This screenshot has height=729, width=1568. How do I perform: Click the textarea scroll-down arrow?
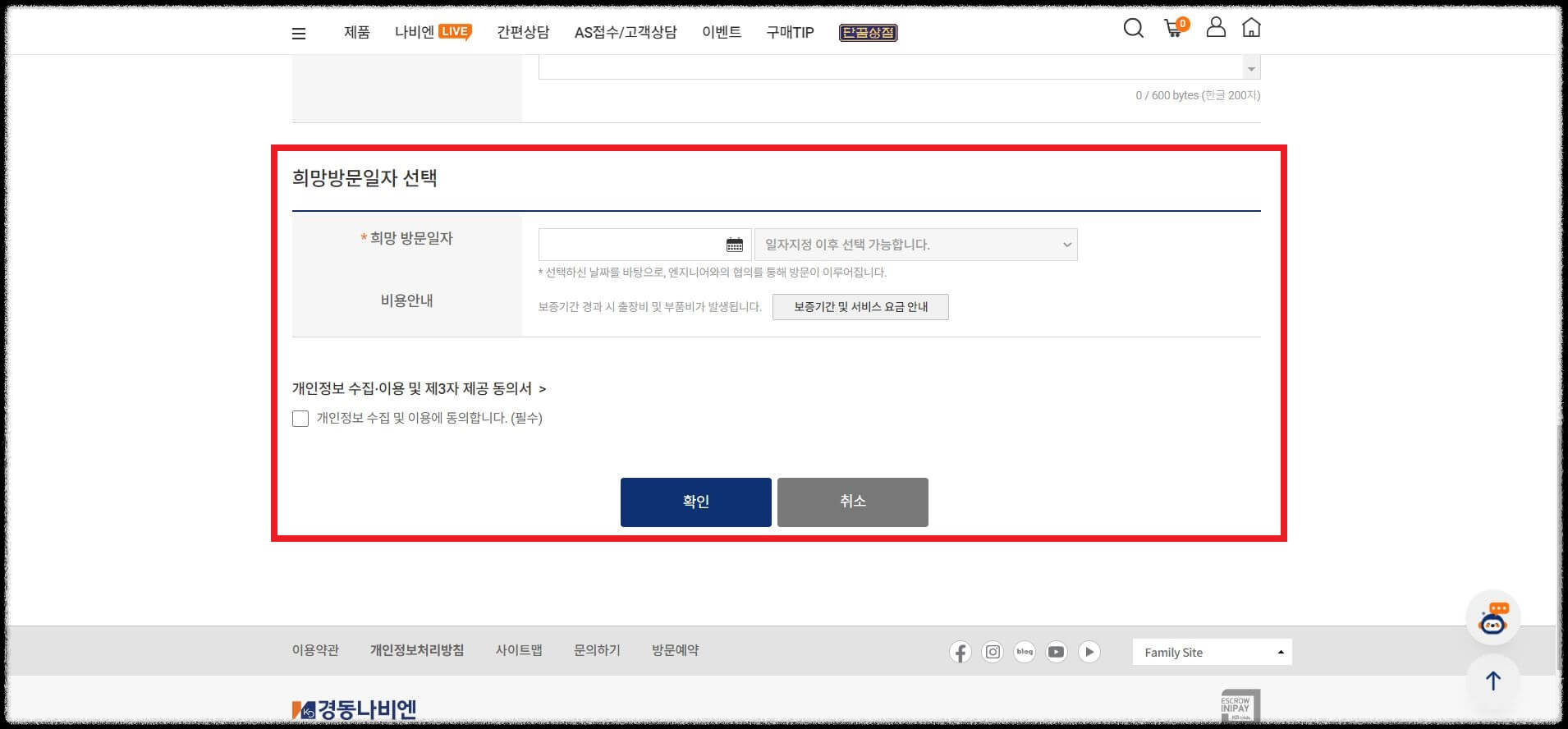pyautogui.click(x=1251, y=69)
